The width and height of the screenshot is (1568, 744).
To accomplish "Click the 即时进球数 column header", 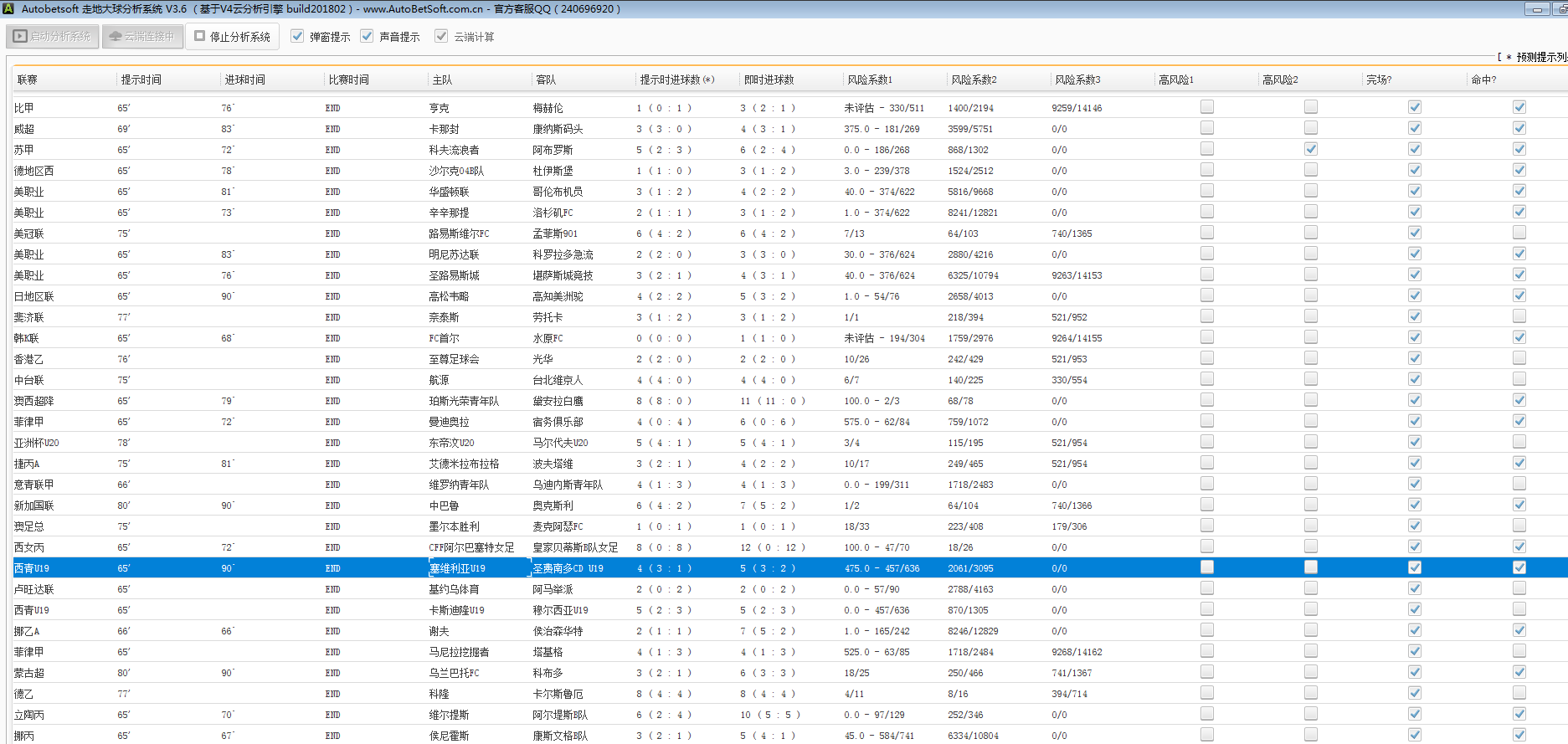I will [x=769, y=80].
